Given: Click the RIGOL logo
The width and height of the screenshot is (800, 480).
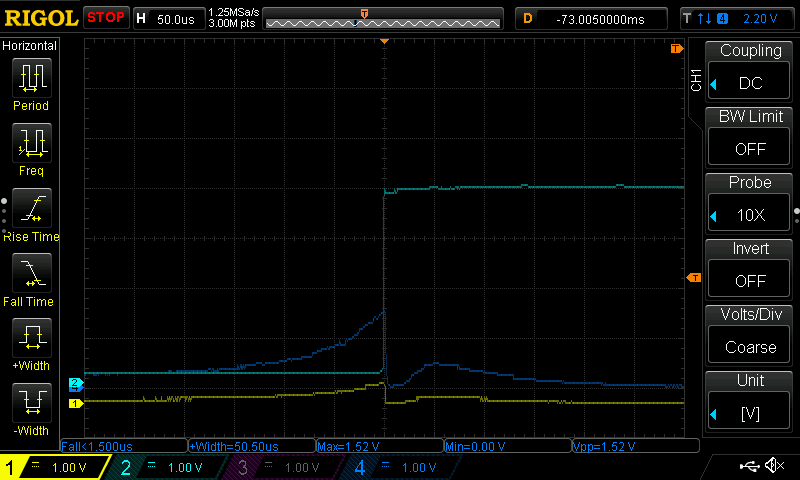Looking at the screenshot, I should pos(41,18).
